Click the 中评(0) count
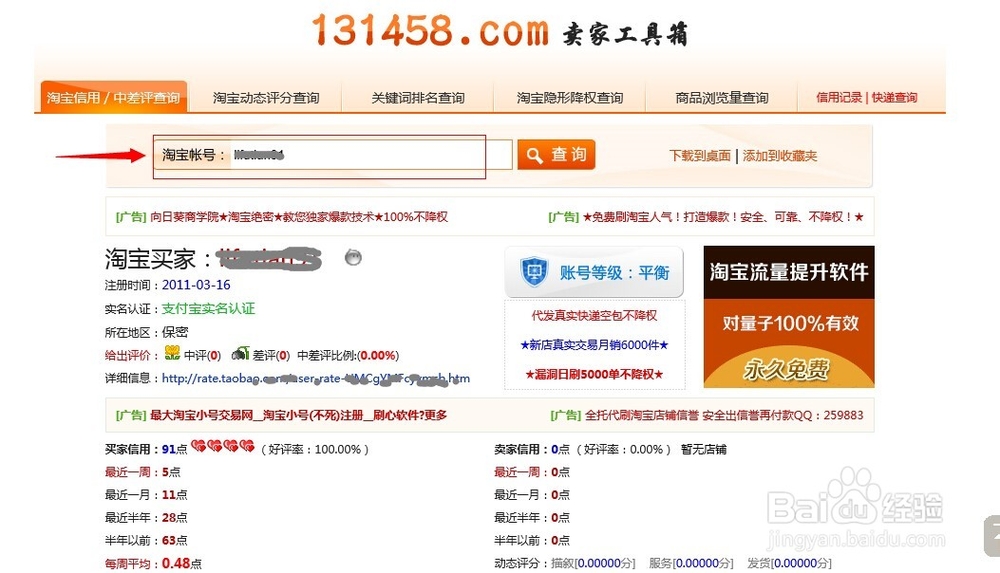The image size is (1000, 573). coord(202,355)
